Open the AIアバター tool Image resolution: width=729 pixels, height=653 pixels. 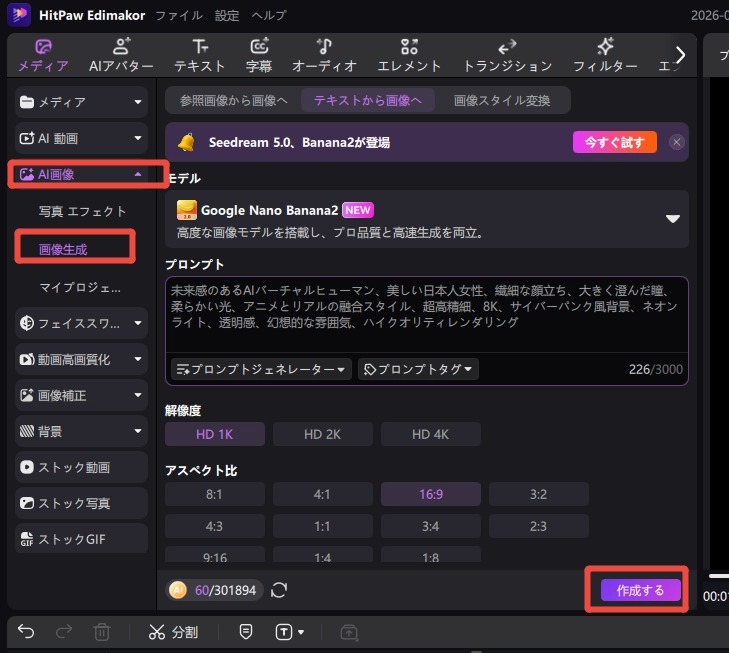(x=121, y=56)
